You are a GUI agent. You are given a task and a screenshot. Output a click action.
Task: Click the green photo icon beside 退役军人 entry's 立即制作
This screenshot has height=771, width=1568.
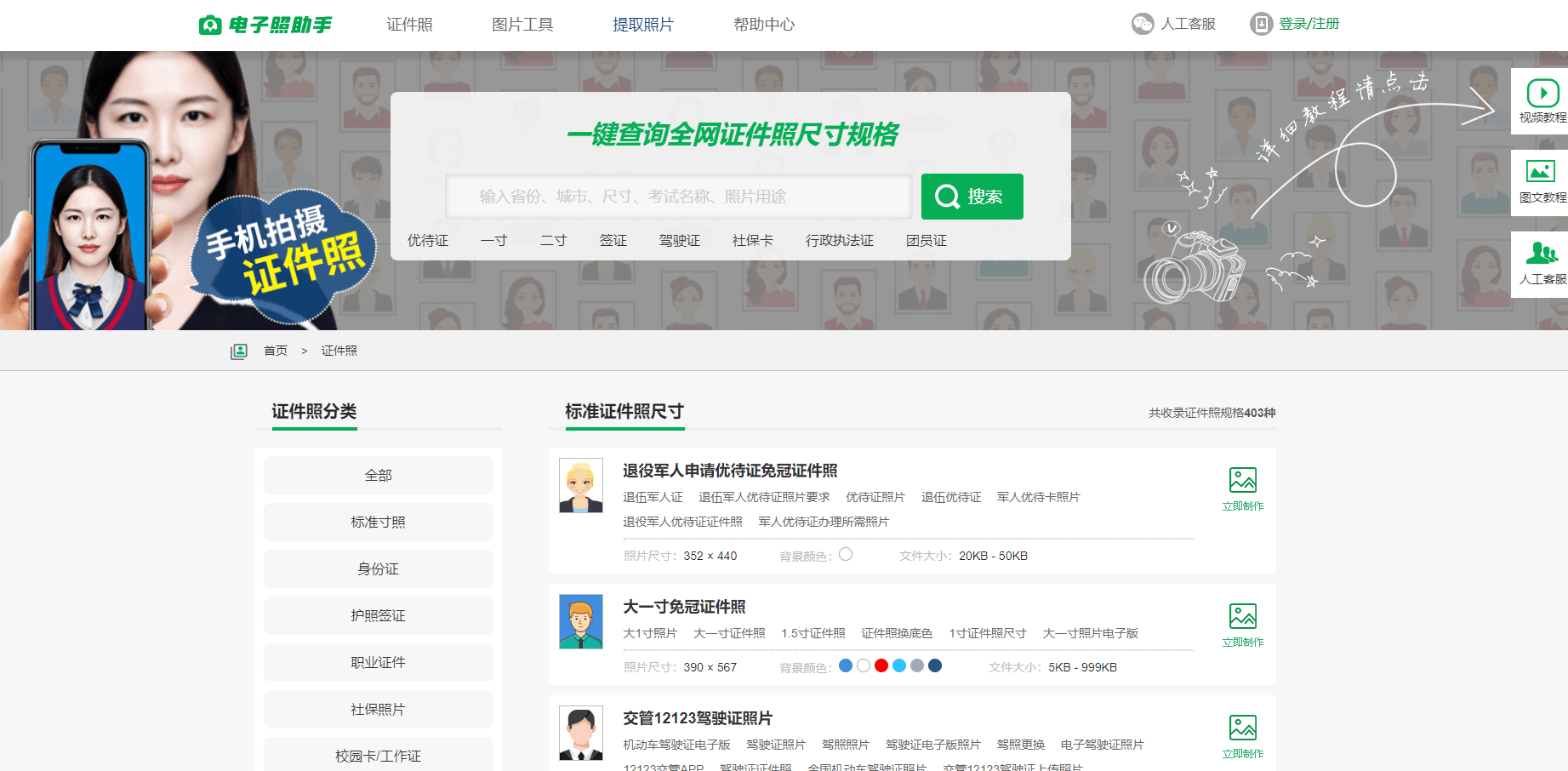coord(1243,482)
